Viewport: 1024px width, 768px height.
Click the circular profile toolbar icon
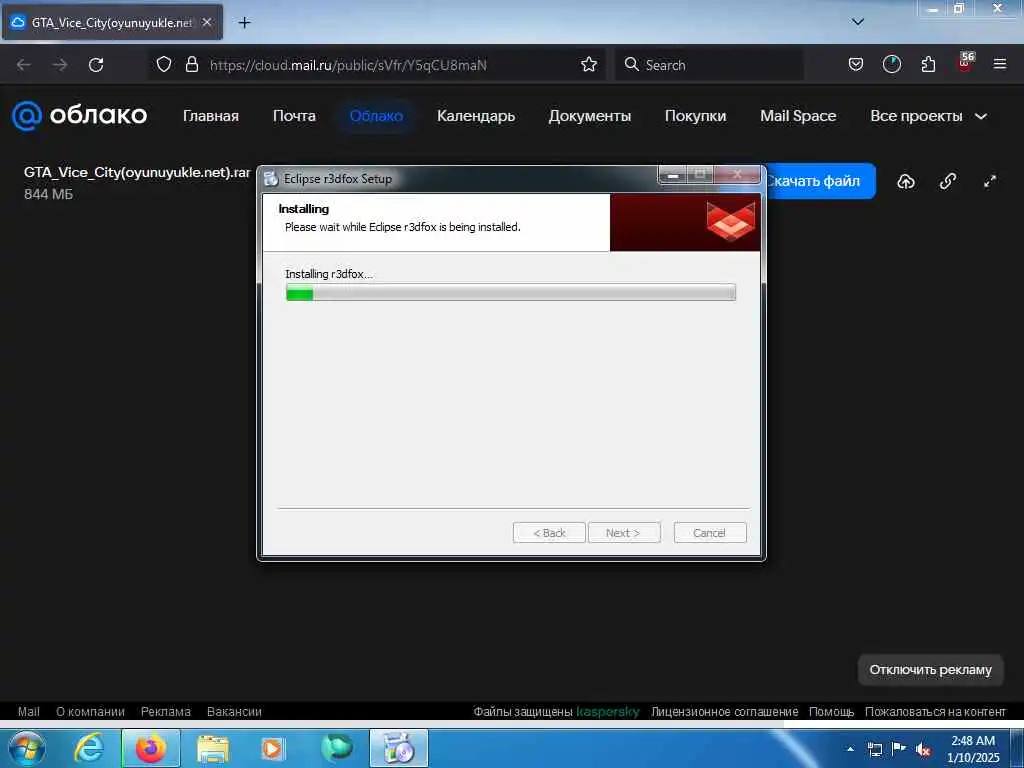point(891,64)
